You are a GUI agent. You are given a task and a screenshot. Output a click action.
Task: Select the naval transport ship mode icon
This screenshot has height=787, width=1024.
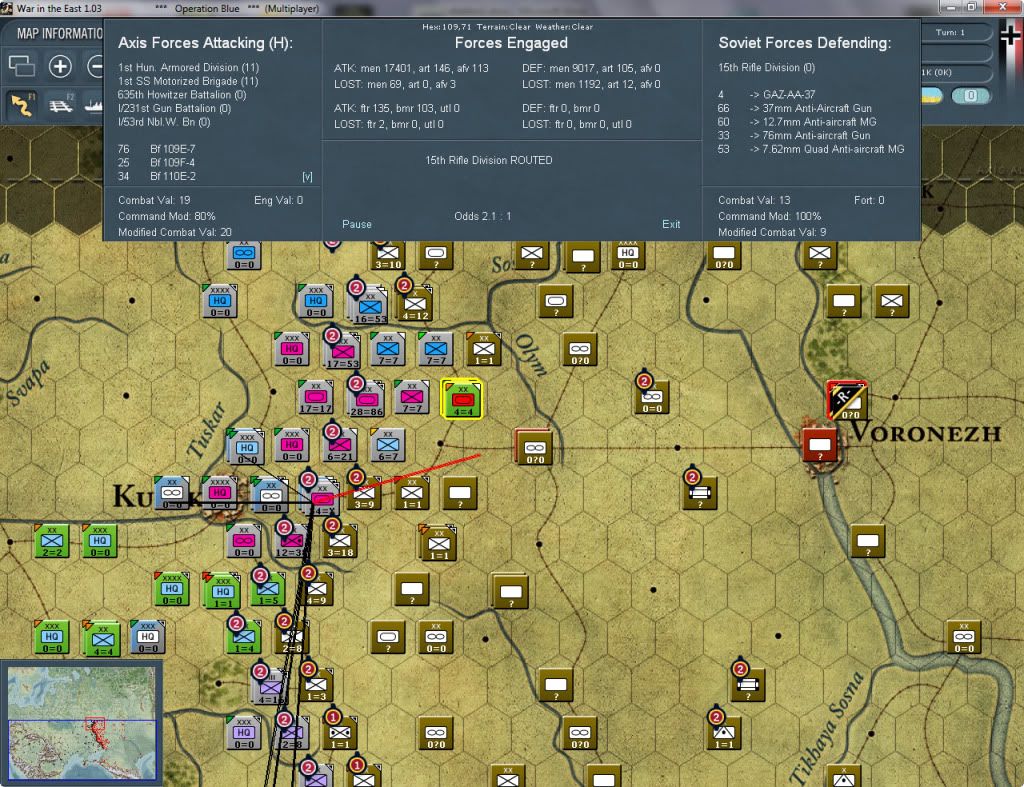pos(93,104)
